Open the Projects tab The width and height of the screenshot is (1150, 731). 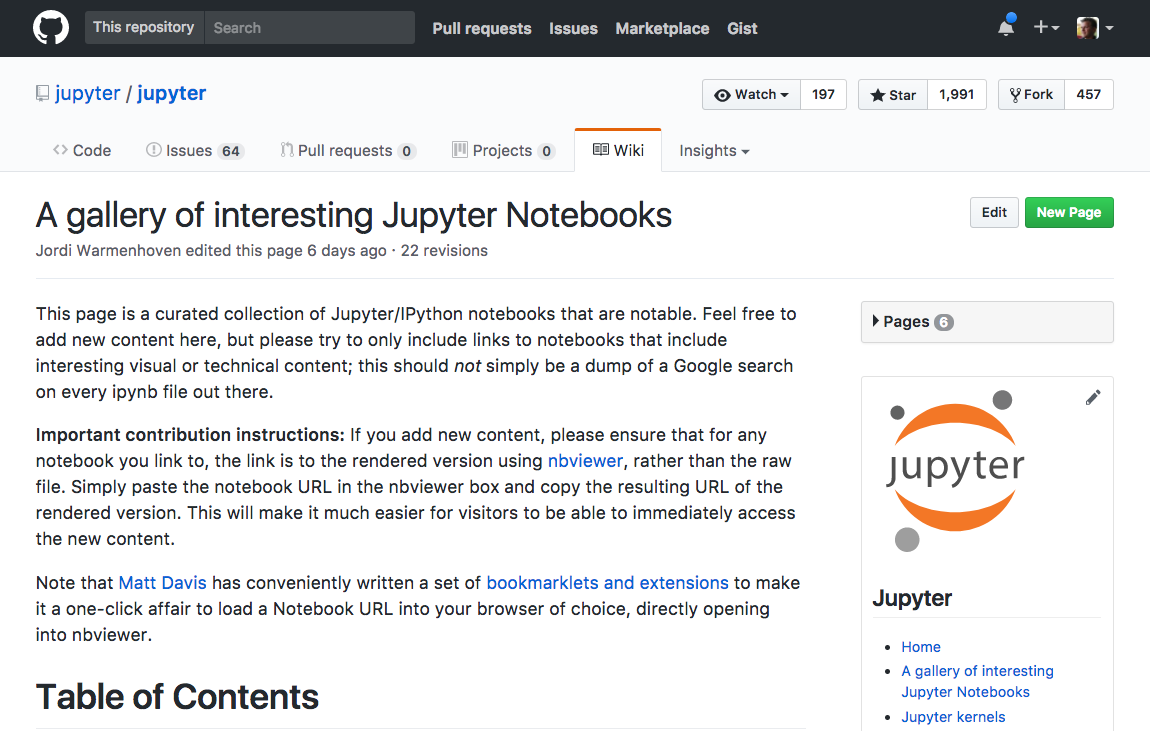(503, 150)
